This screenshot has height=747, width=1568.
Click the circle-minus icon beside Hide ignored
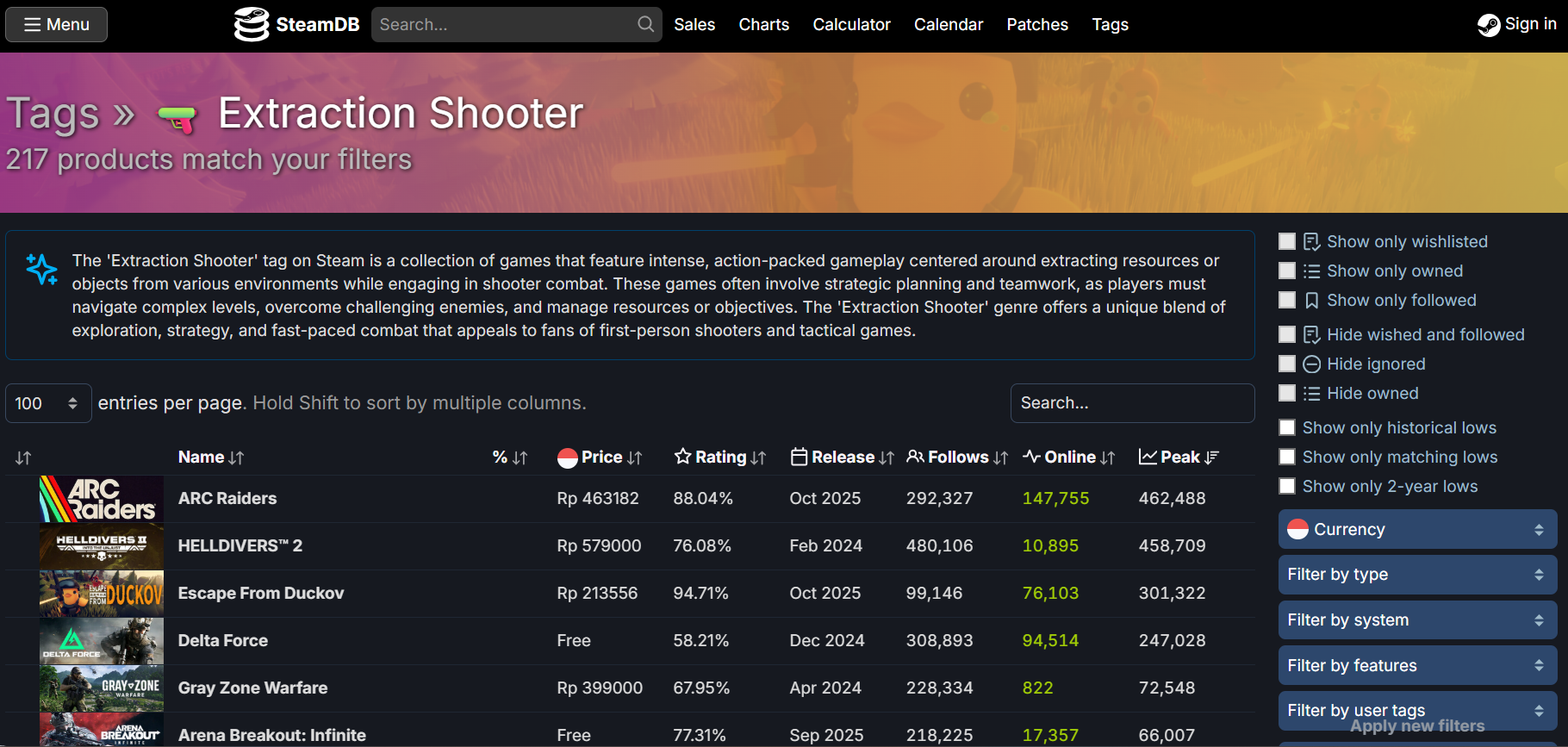point(1311,364)
